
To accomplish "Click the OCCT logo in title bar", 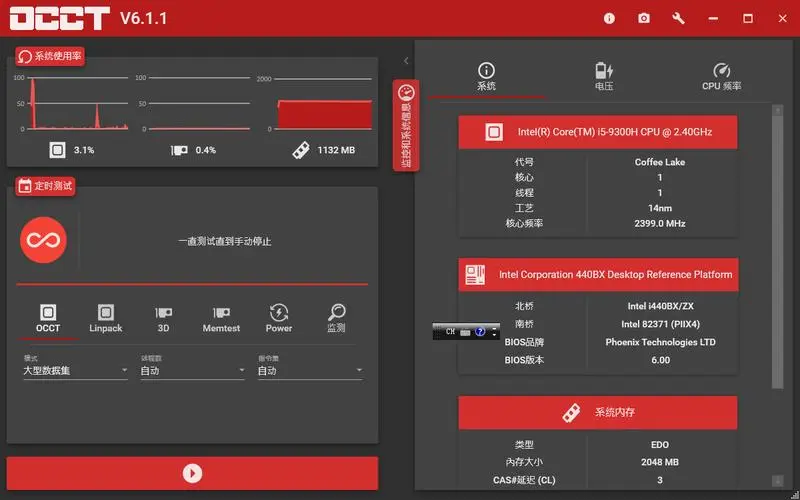I will (60, 19).
